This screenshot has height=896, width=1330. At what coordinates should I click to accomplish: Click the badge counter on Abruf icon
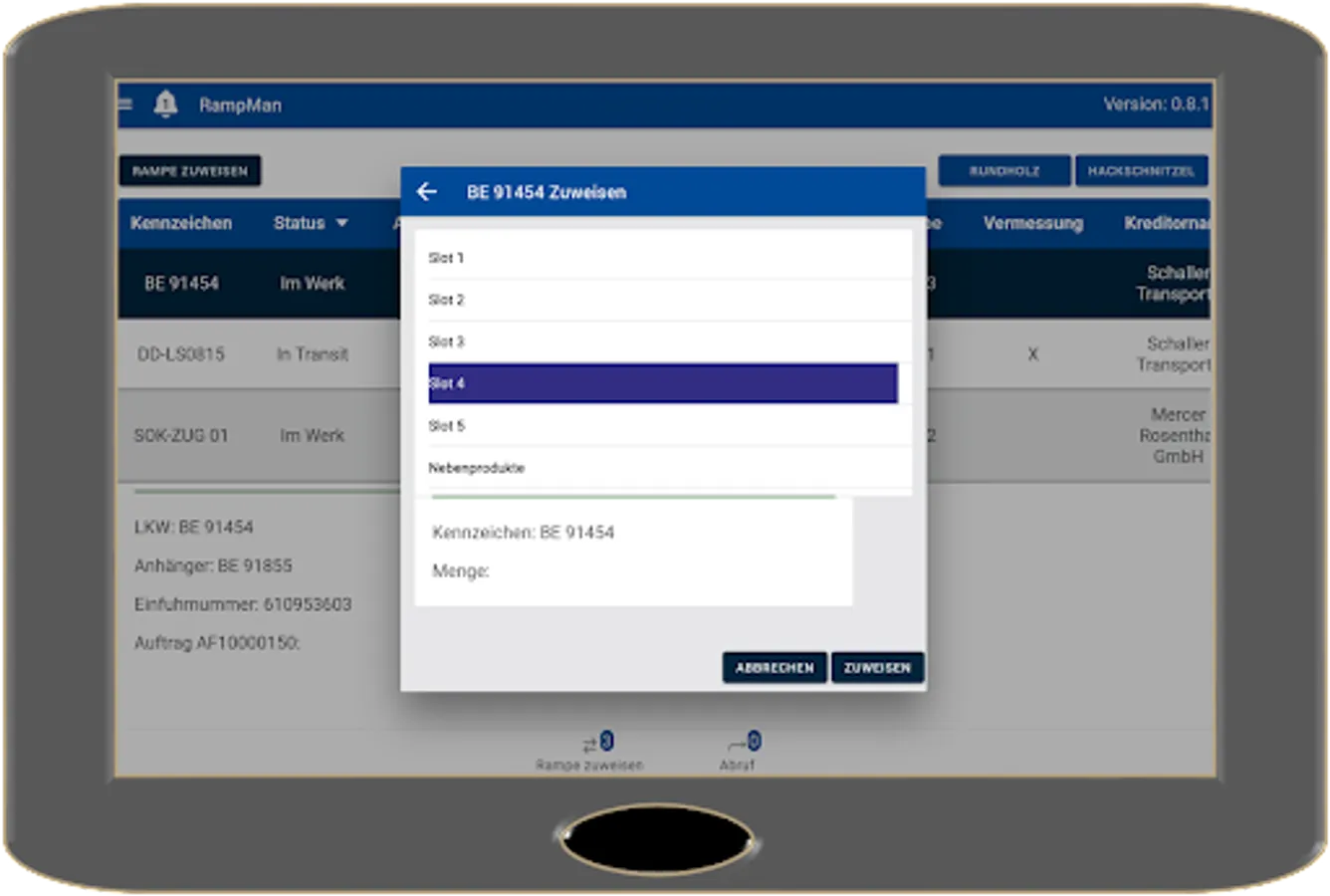coord(754,740)
